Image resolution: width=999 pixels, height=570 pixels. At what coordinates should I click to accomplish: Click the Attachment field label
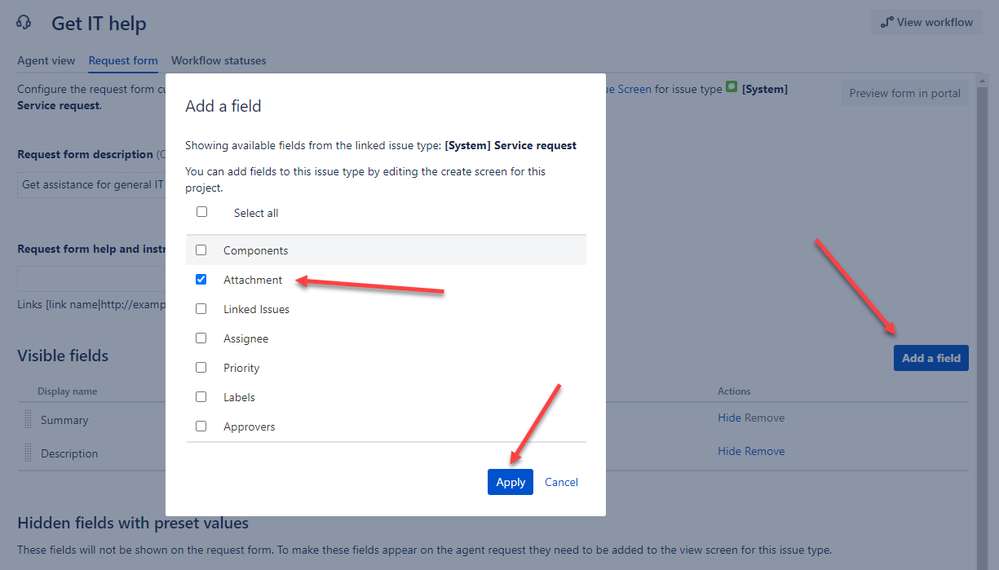252,280
